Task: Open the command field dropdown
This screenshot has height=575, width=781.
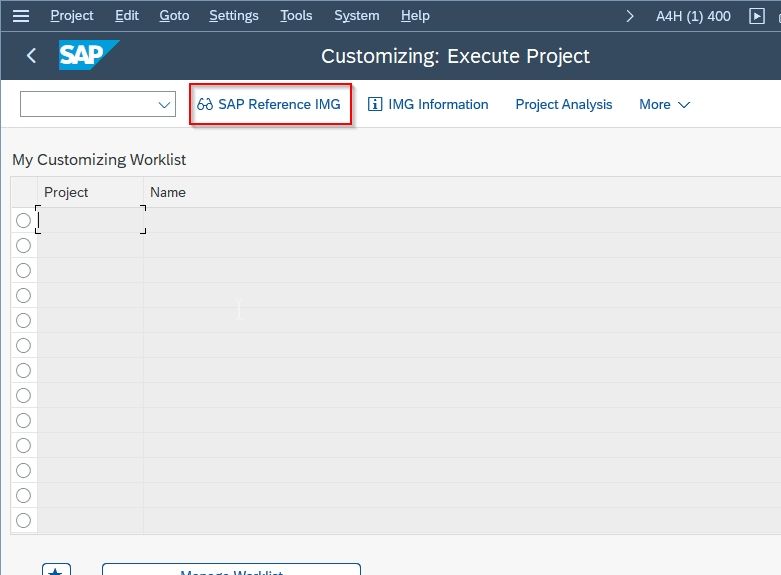Action: click(164, 104)
